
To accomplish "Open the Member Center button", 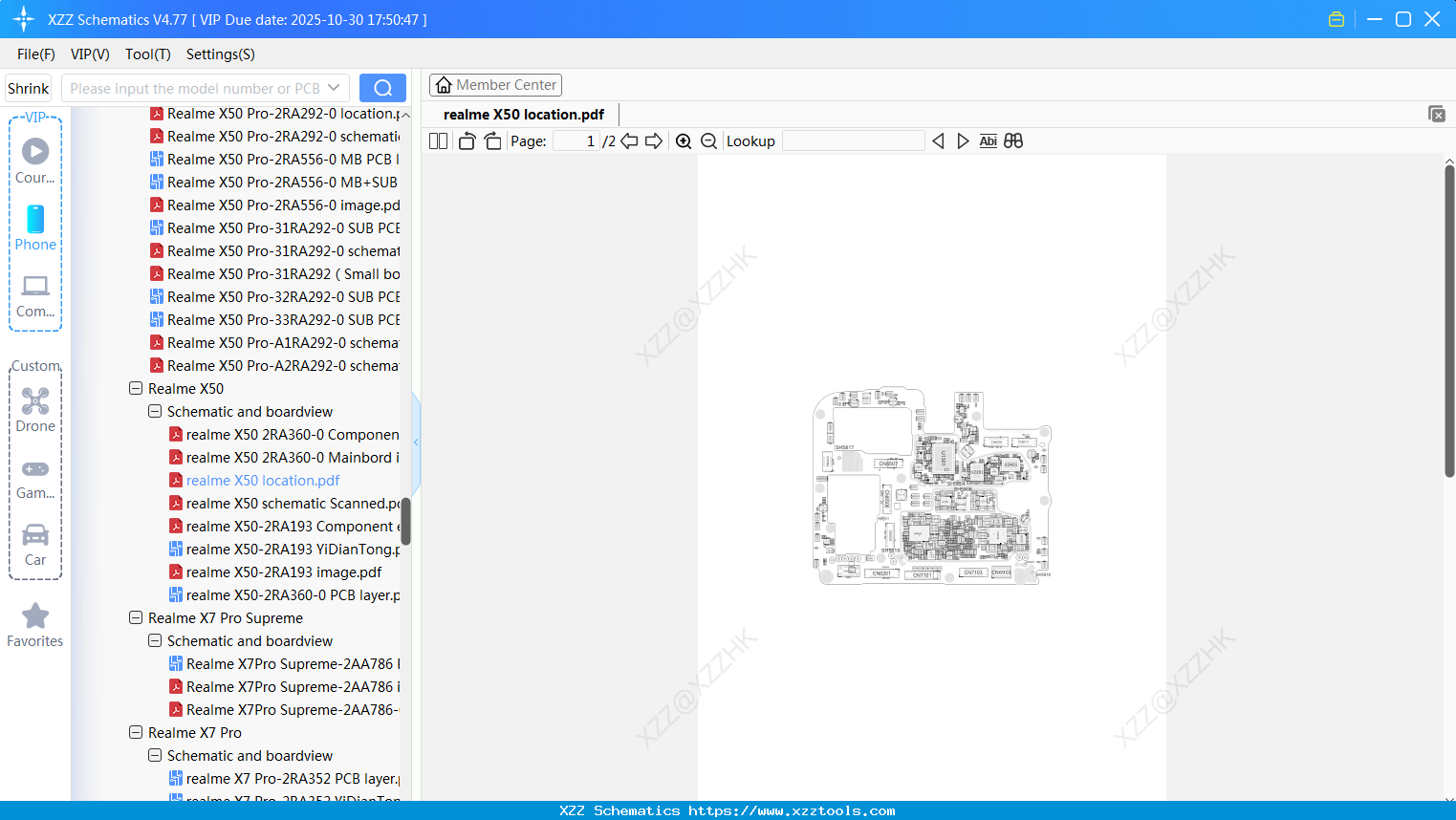I will (495, 85).
